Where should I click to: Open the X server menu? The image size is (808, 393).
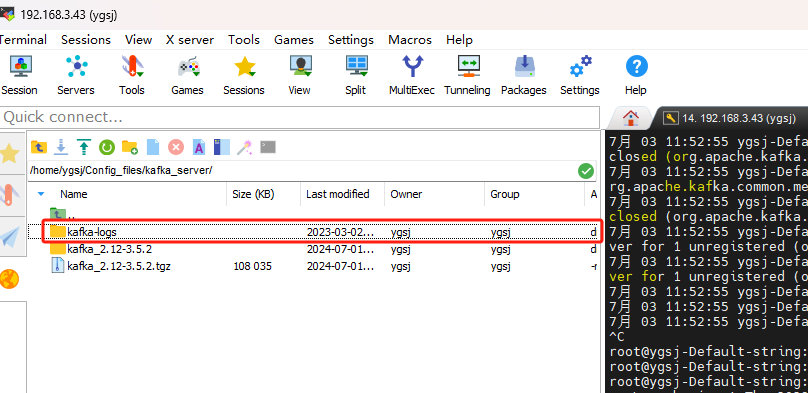[190, 40]
